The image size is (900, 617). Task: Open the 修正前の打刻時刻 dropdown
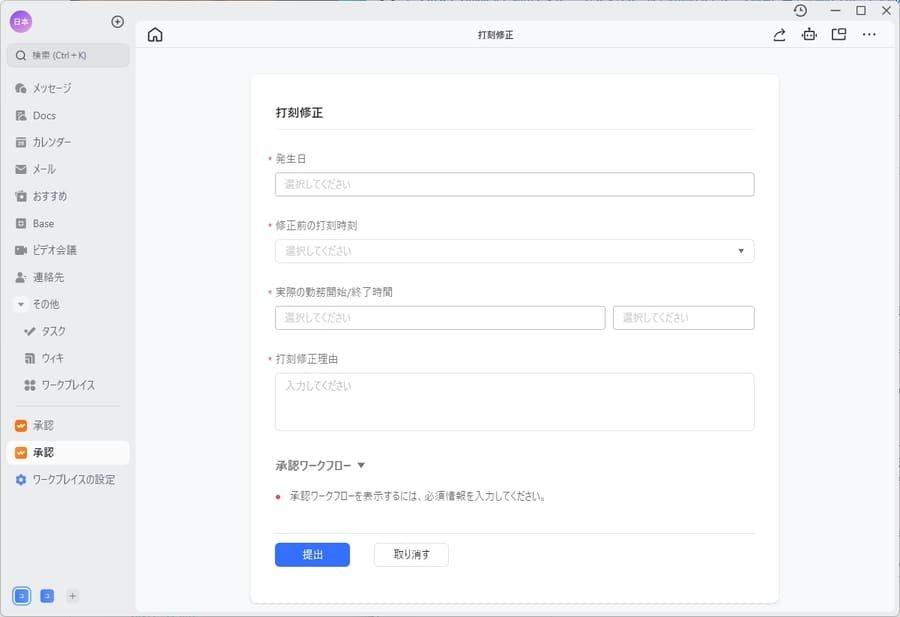point(742,250)
